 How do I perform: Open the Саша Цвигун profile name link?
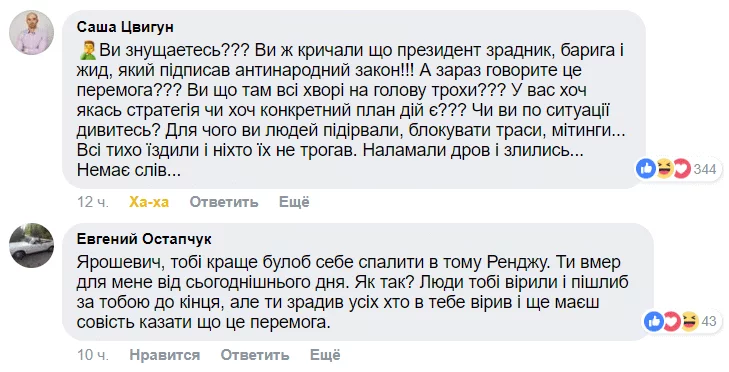click(x=125, y=27)
